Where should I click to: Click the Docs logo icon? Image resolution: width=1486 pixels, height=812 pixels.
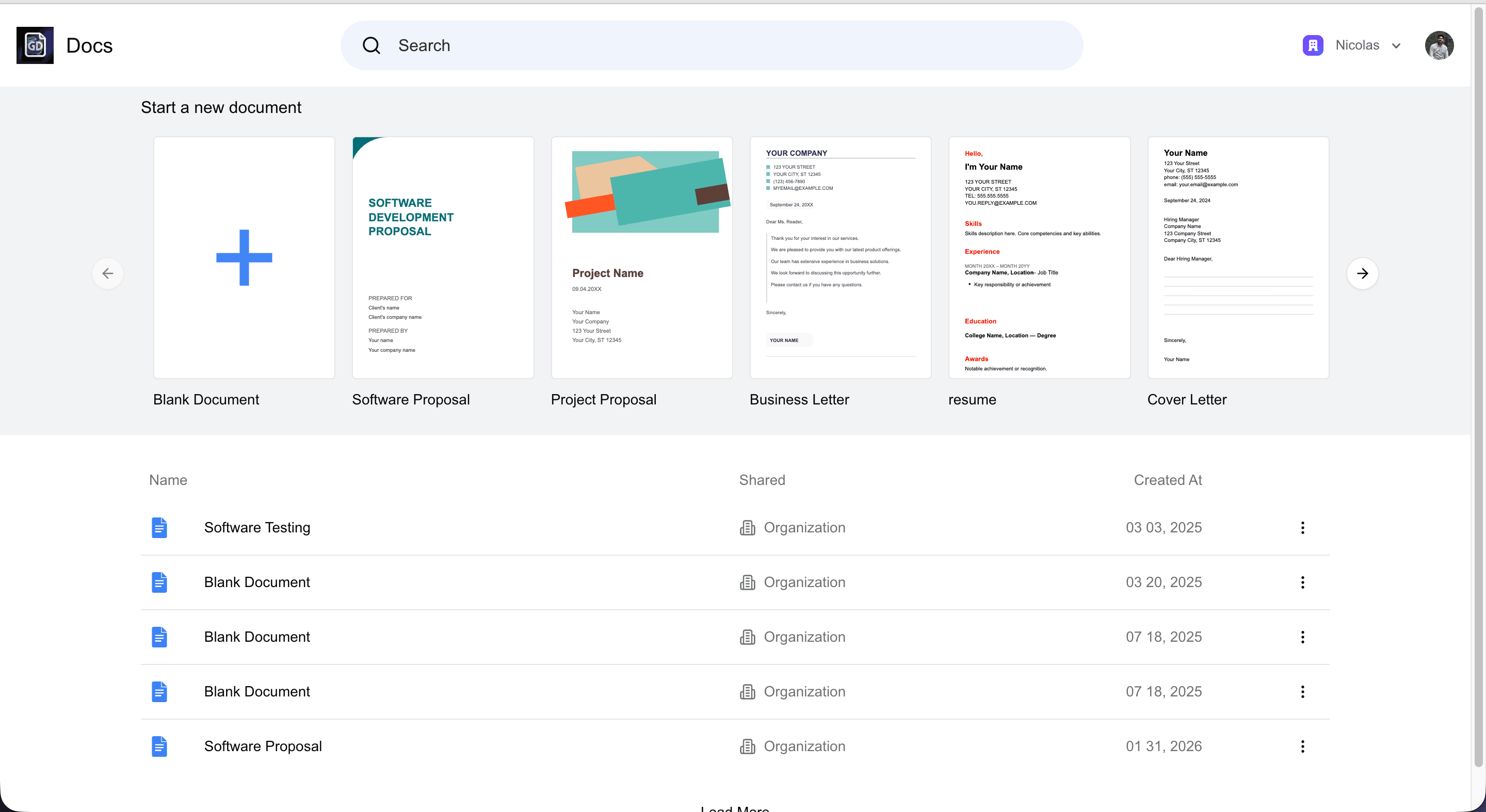coord(35,45)
